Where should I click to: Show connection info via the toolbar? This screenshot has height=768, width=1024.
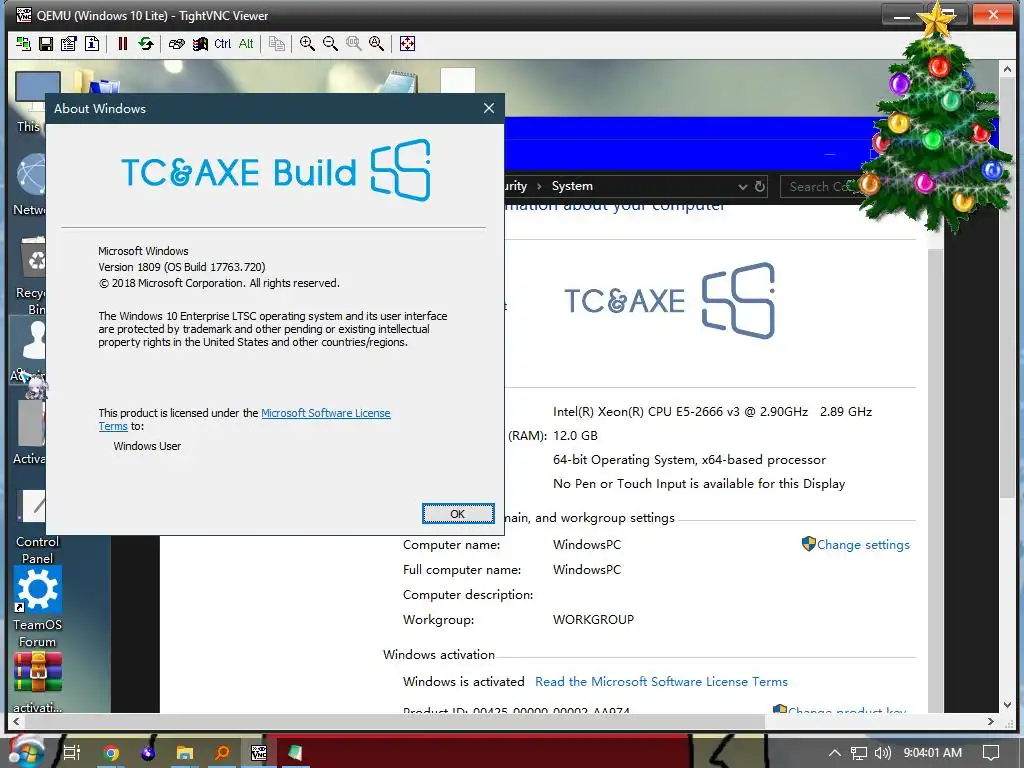tap(92, 44)
